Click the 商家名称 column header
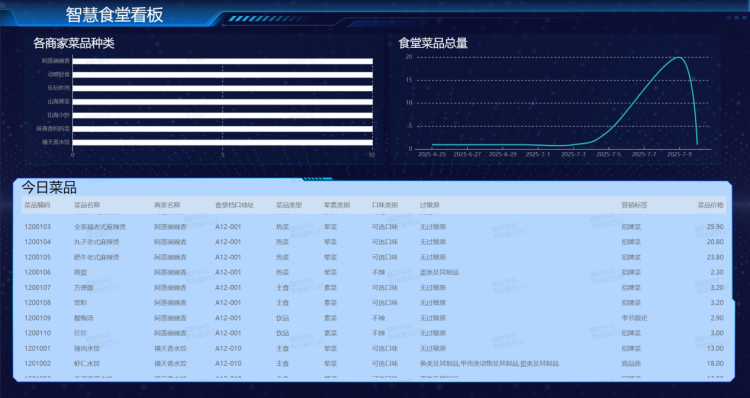 tap(167, 205)
